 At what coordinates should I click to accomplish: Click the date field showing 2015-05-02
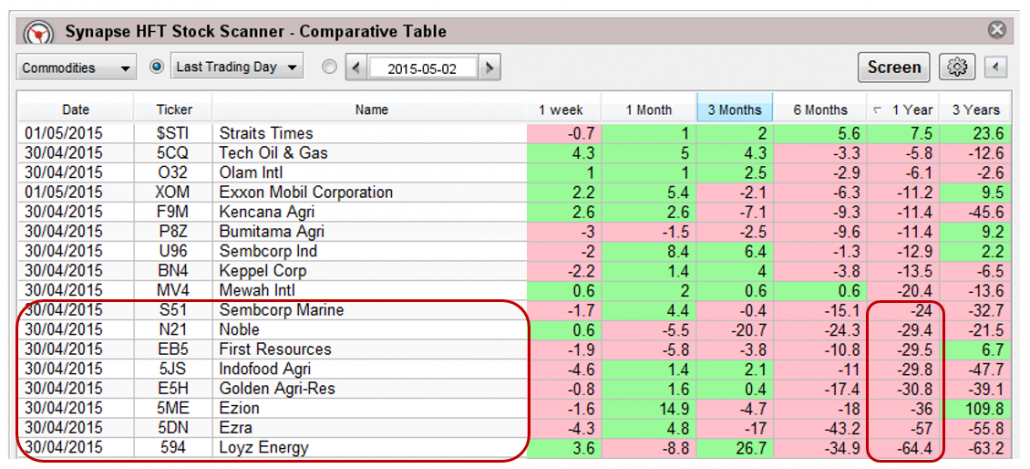421,68
